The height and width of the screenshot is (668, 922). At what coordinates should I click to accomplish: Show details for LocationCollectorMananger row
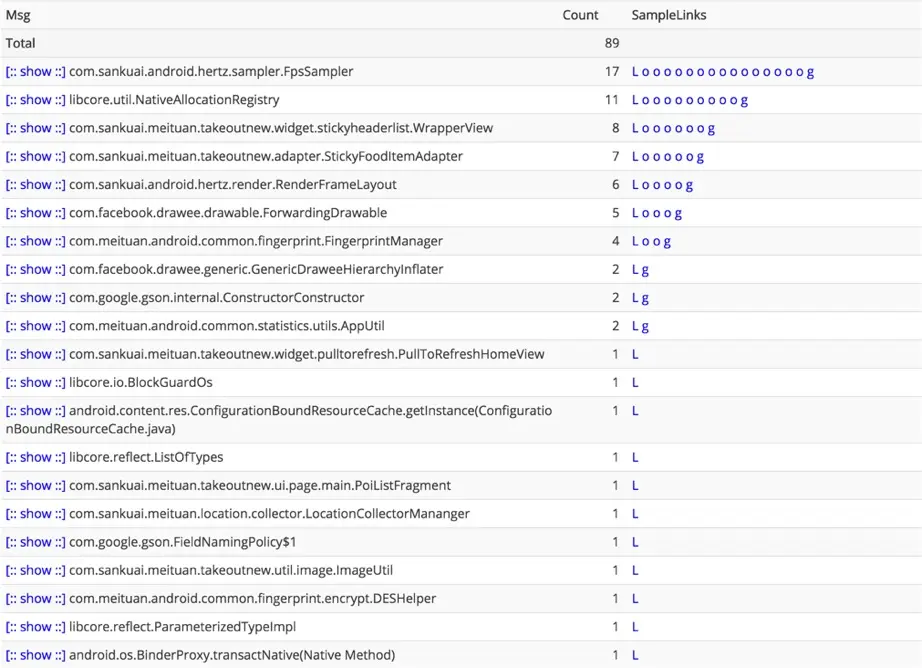tap(35, 514)
